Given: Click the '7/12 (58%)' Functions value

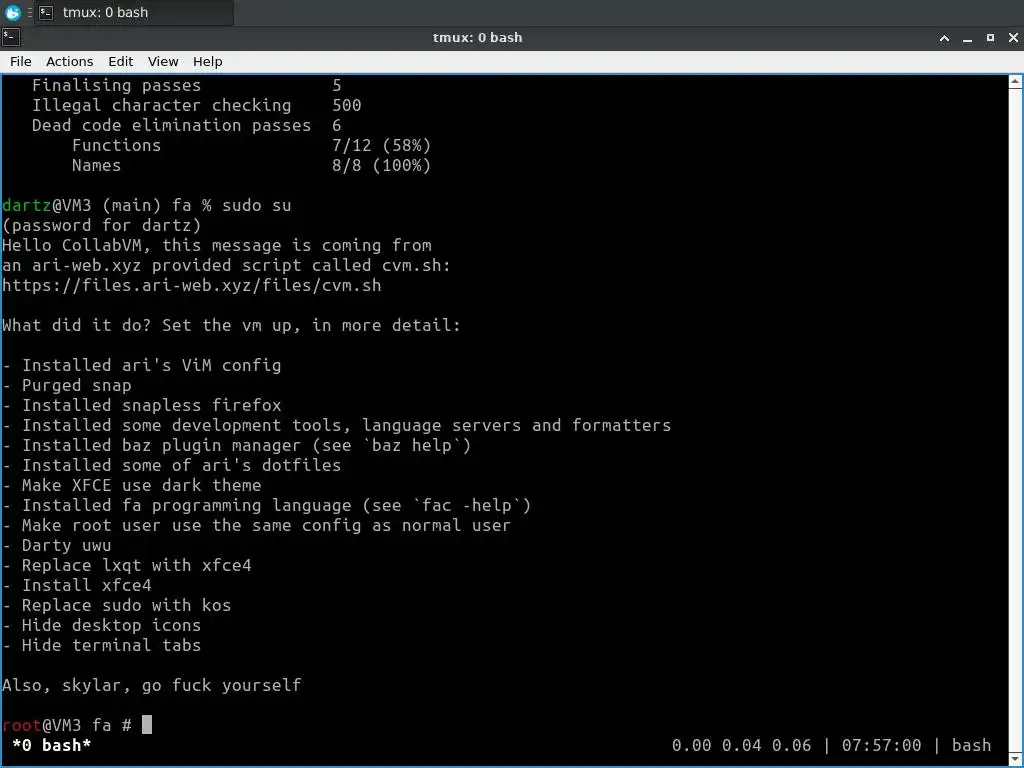Looking at the screenshot, I should [x=381, y=145].
